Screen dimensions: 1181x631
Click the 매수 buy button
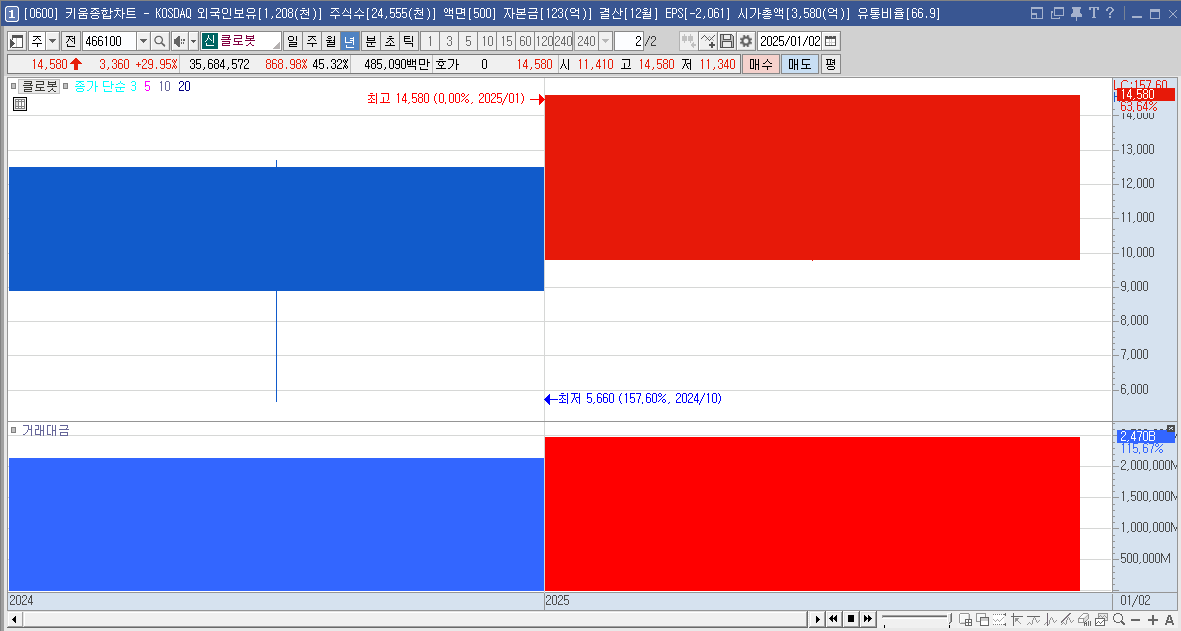[x=761, y=65]
